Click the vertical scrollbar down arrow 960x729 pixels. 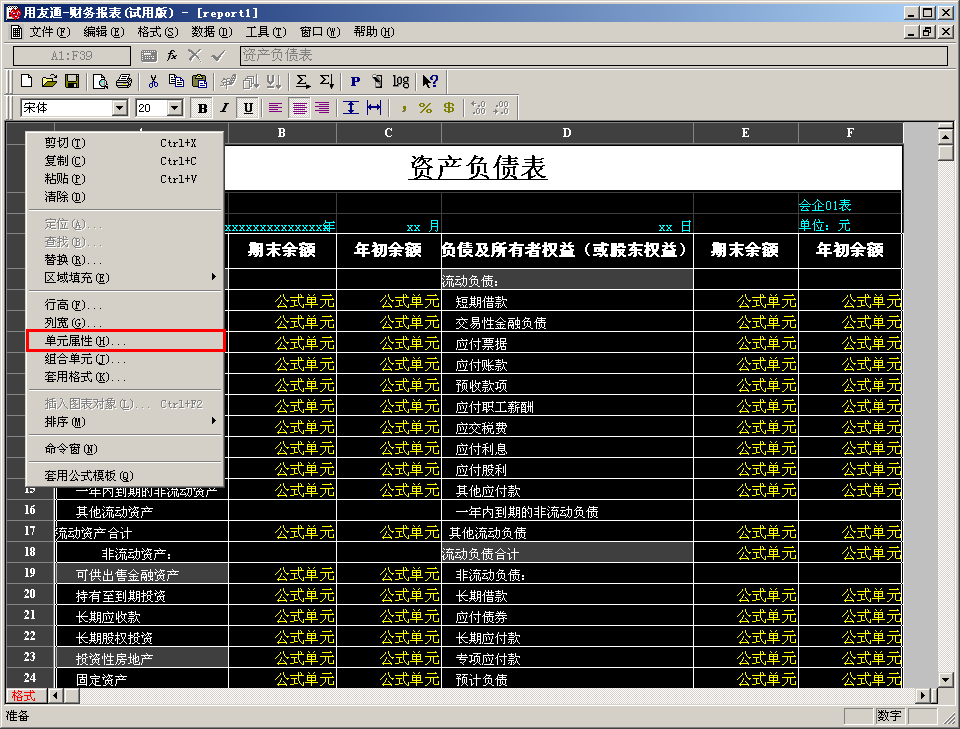945,679
